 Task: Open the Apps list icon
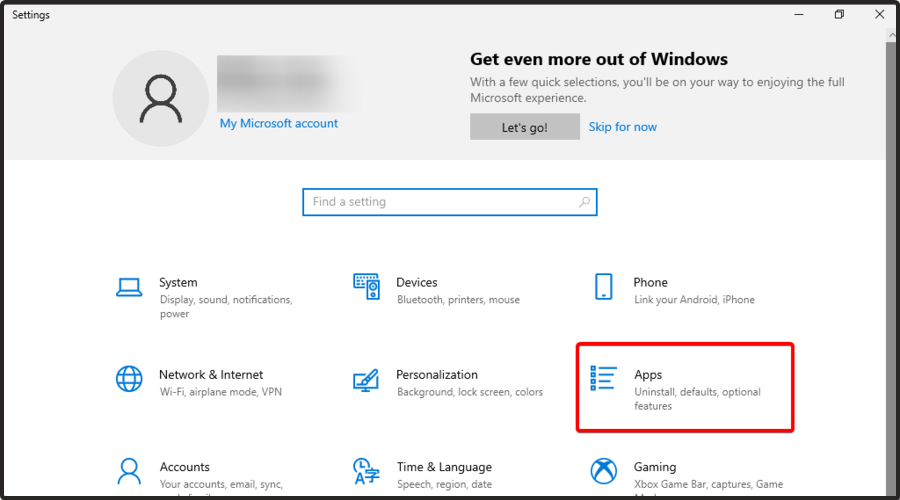pyautogui.click(x=603, y=380)
